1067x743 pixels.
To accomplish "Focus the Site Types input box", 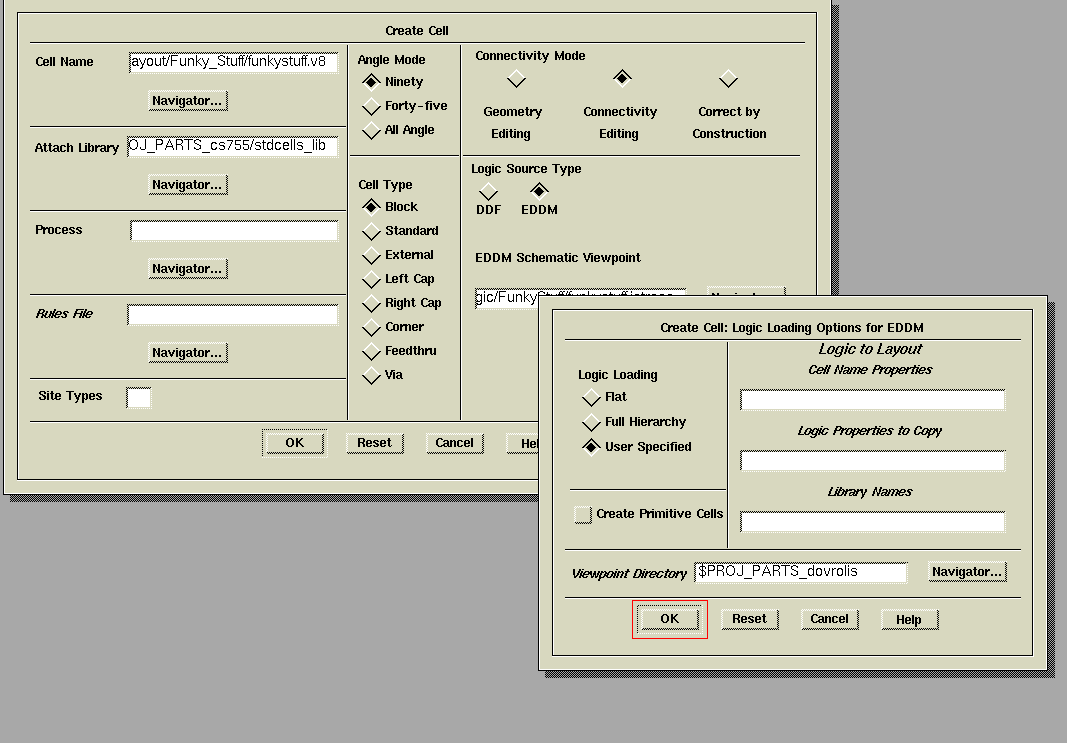I will (139, 398).
